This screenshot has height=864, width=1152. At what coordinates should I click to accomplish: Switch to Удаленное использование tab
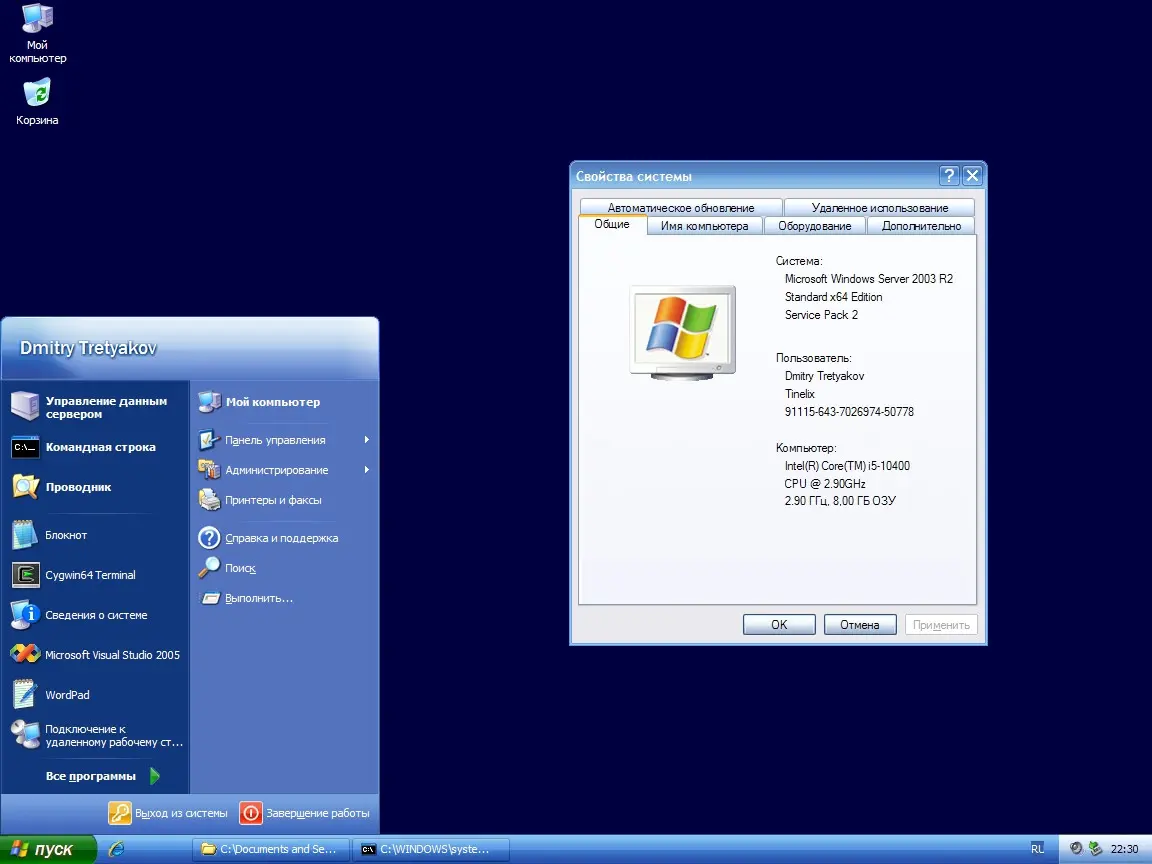pos(879,207)
